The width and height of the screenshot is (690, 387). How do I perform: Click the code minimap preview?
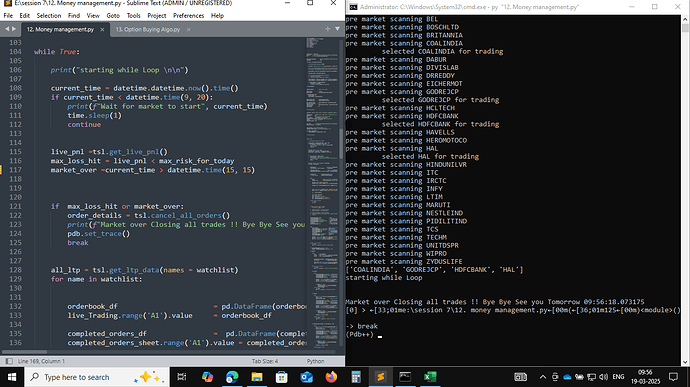[323, 185]
